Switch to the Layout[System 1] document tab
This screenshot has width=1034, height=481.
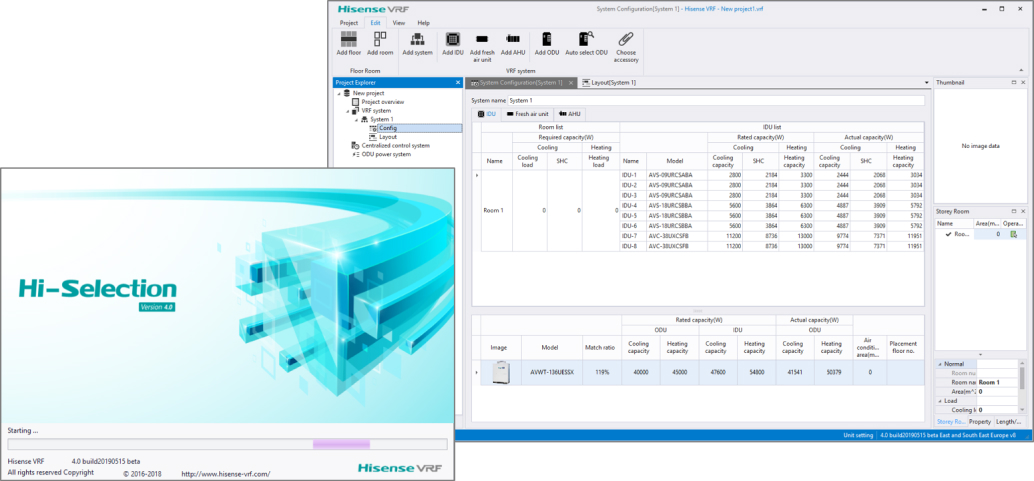(609, 82)
